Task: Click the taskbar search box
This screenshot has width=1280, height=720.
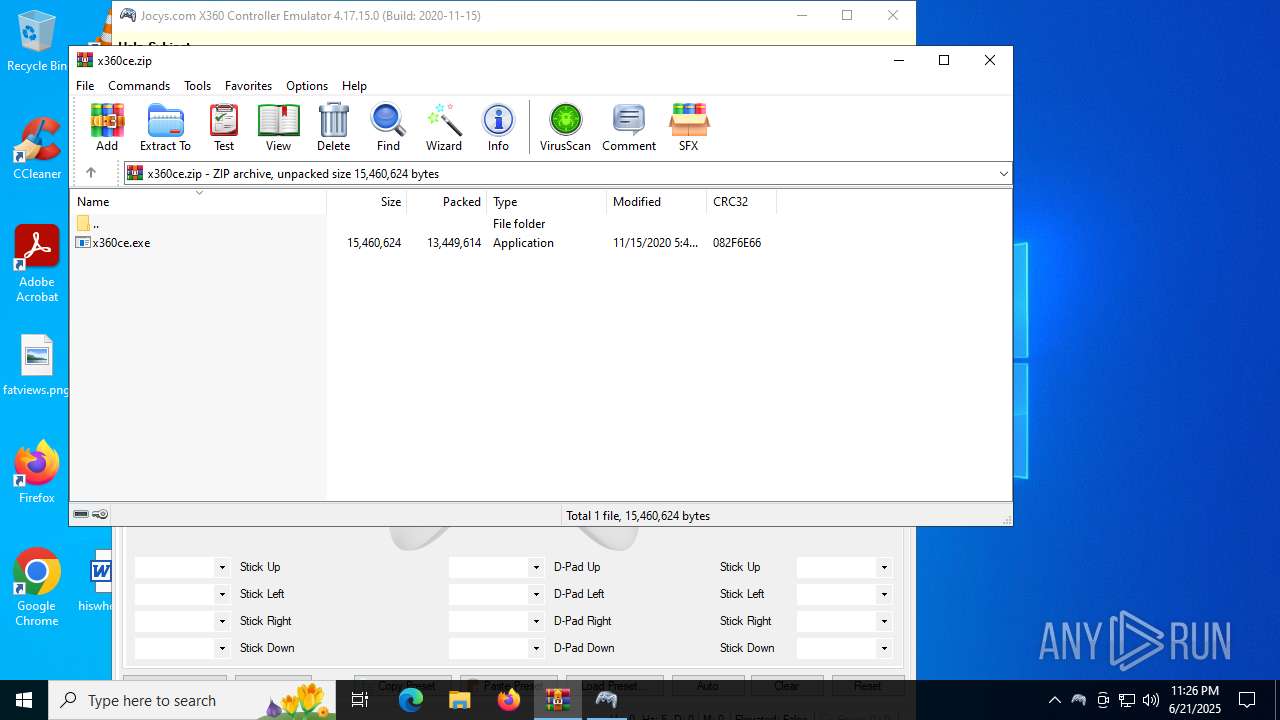Action: [192, 700]
